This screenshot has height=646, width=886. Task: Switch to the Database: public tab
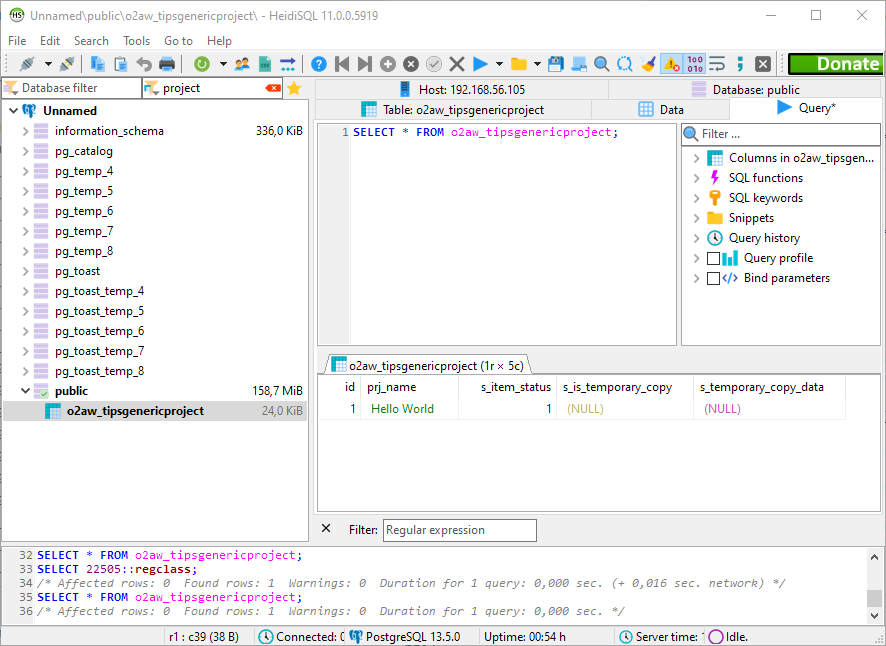point(745,89)
